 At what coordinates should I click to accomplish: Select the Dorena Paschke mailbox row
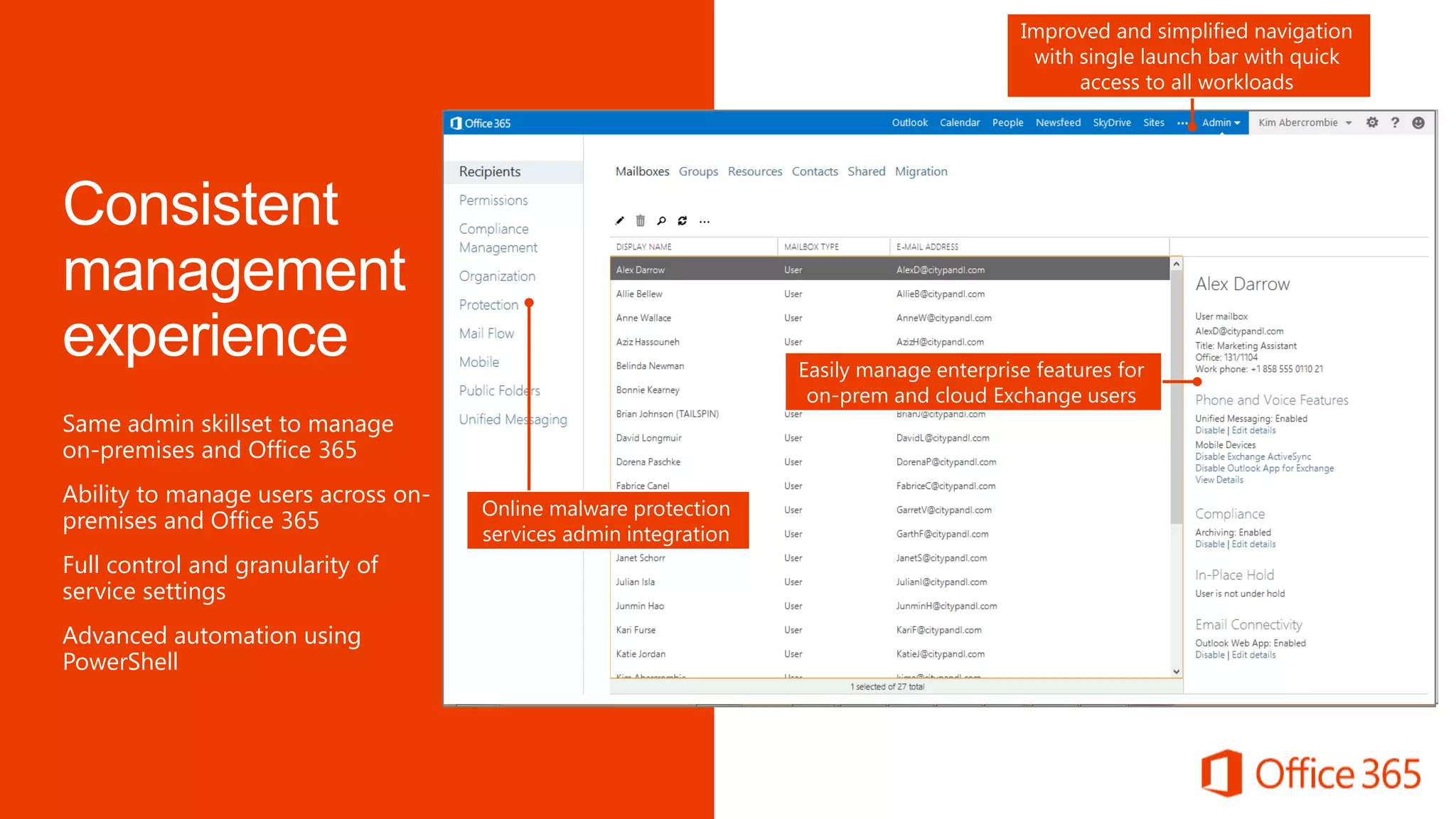click(889, 462)
